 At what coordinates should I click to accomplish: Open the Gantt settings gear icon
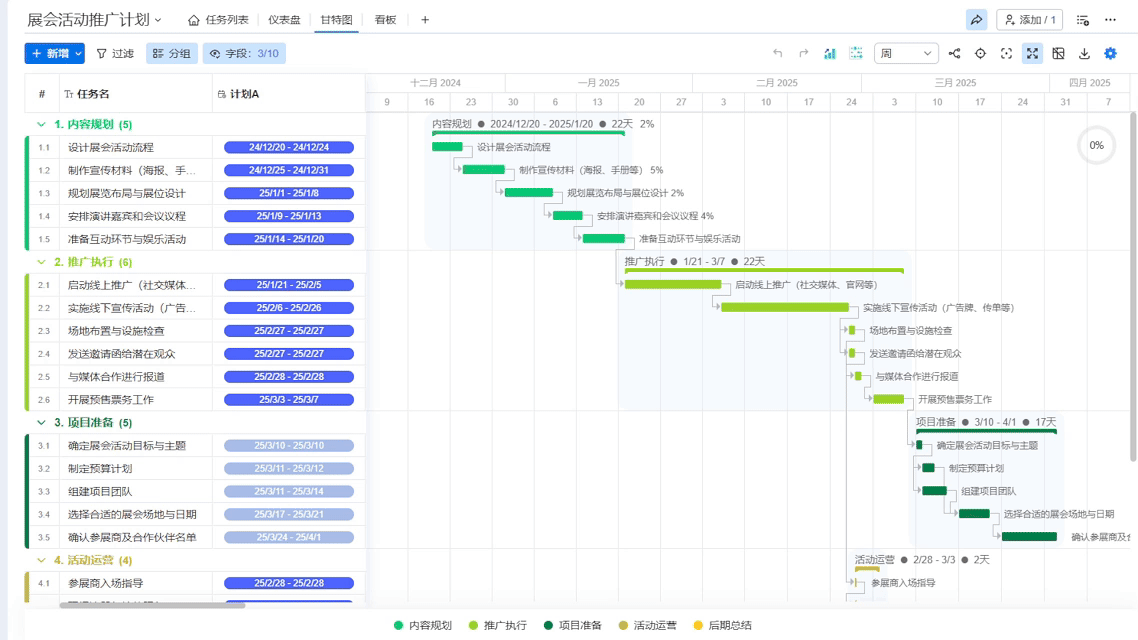click(1110, 53)
